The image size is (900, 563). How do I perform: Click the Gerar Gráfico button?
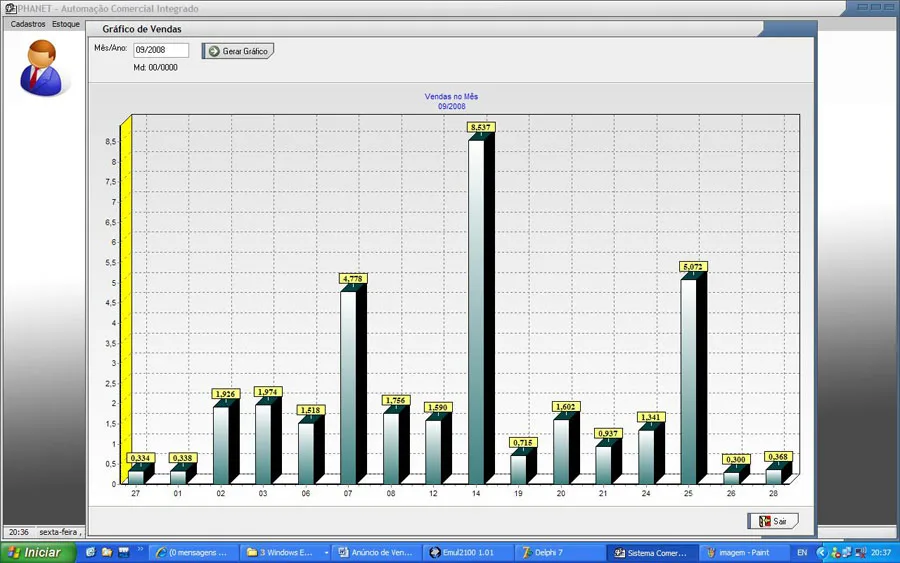[238, 51]
